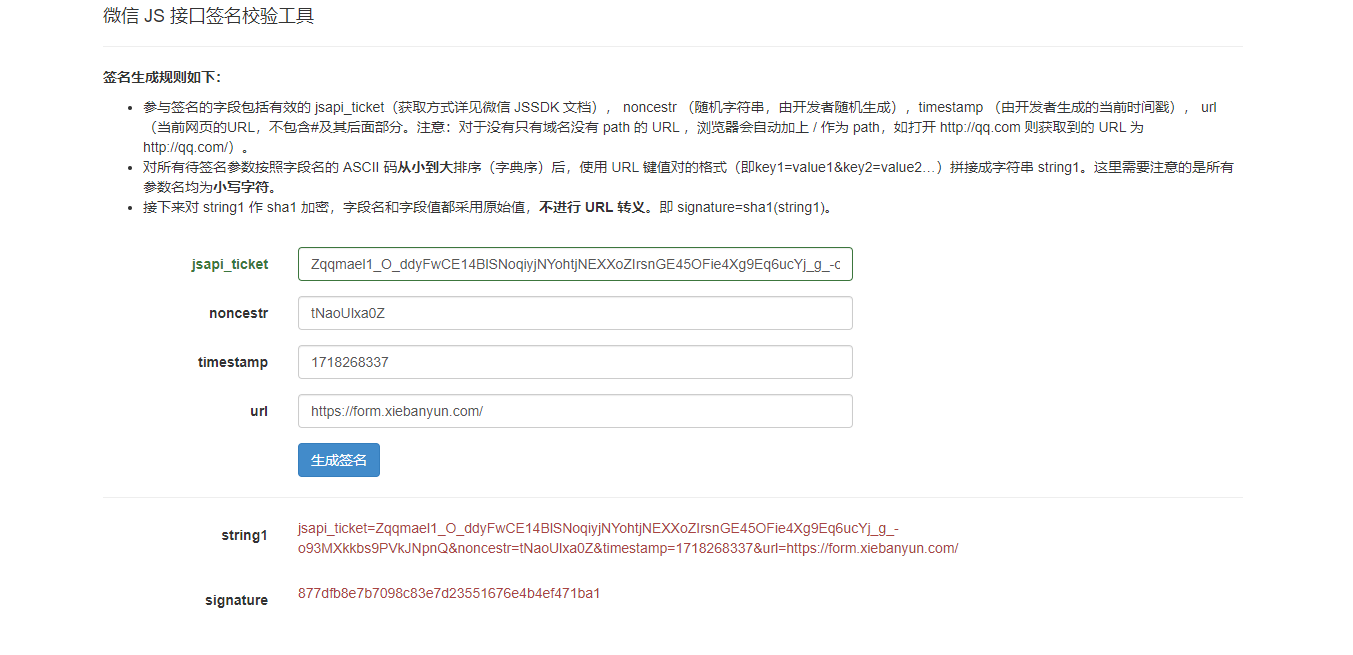The width and height of the screenshot is (1353, 655).
Task: Click the page title 微信 JS 接口签名校验工具
Action: pos(209,16)
